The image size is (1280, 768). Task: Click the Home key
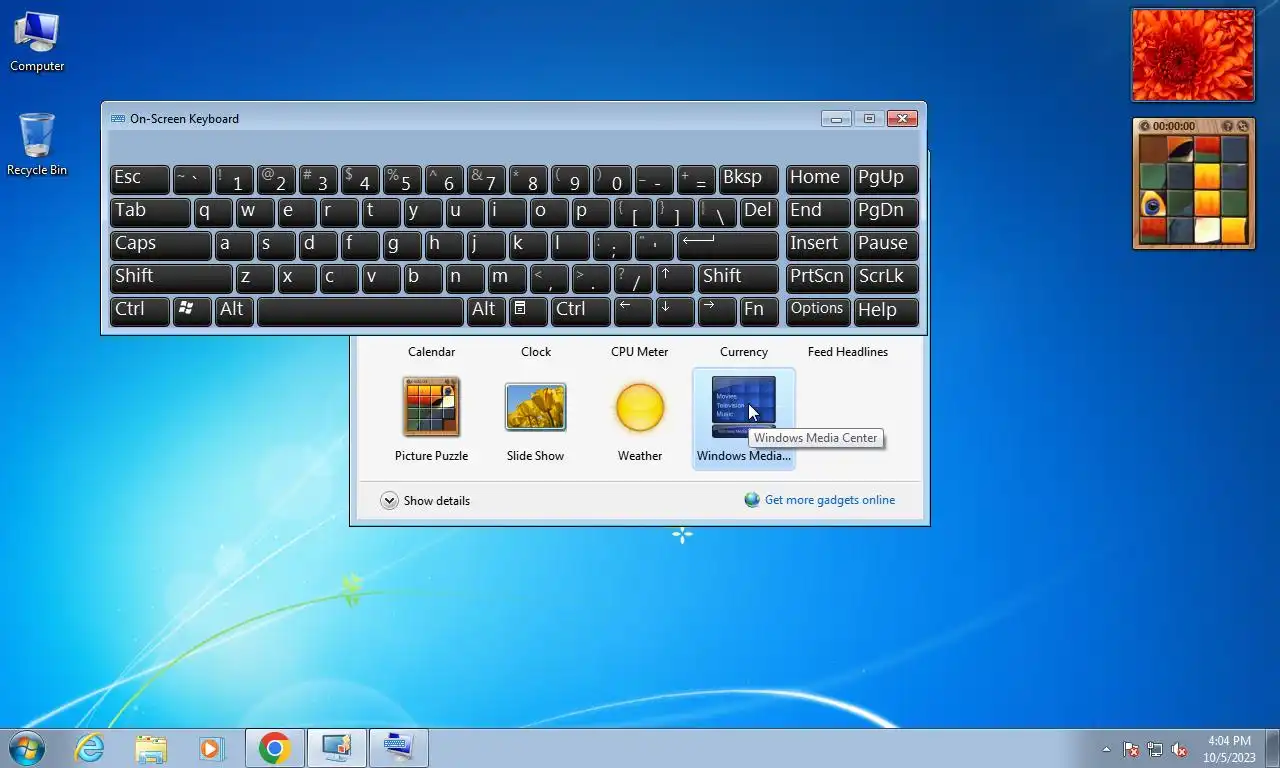[818, 179]
